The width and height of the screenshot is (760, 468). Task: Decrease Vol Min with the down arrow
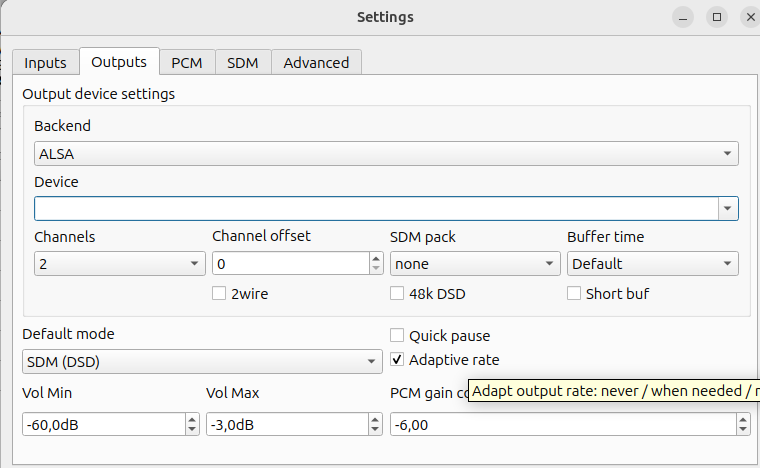[x=192, y=430]
